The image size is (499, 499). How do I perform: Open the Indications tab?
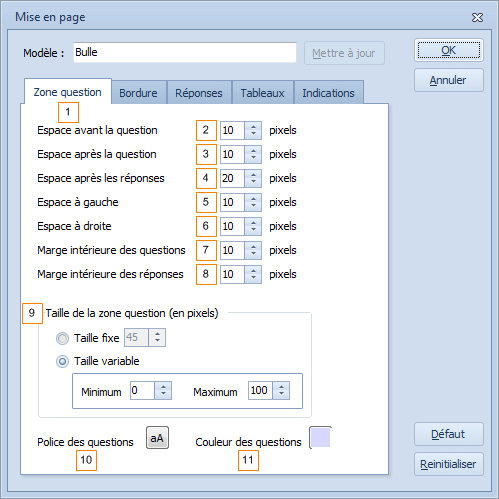(x=328, y=93)
